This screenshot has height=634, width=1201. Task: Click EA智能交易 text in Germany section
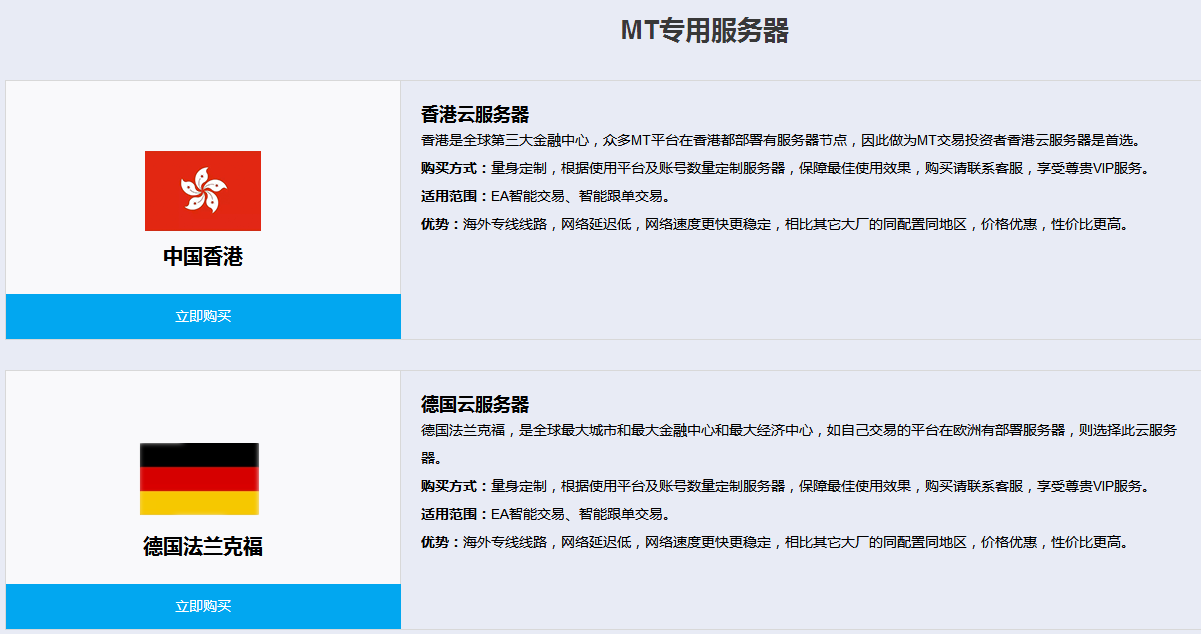[x=528, y=514]
